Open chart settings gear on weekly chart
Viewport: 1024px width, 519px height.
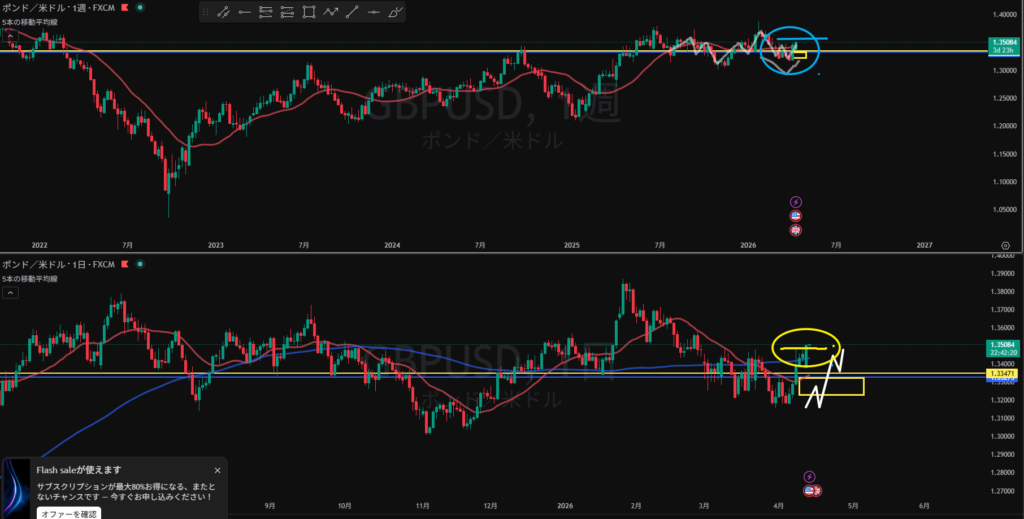point(1004,244)
